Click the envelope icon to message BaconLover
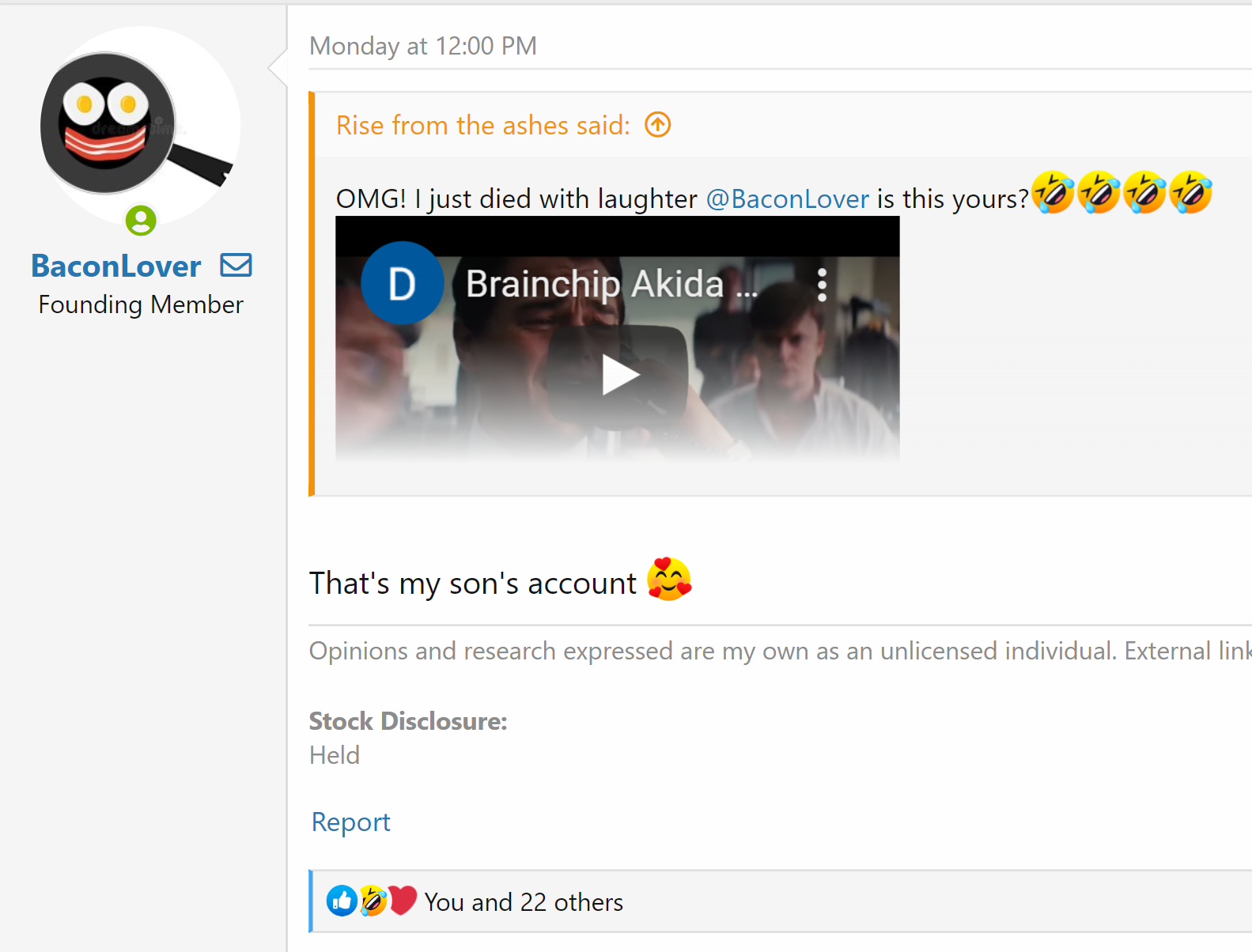The width and height of the screenshot is (1252, 952). point(236,266)
